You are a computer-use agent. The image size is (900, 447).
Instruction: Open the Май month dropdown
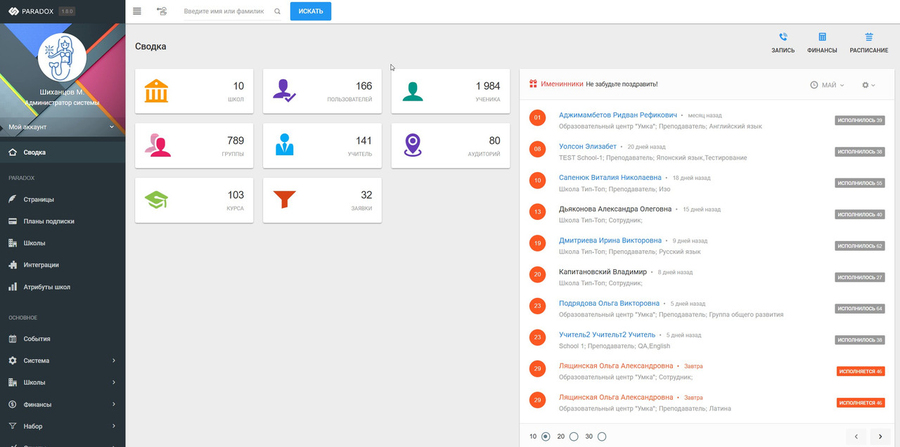[x=827, y=85]
